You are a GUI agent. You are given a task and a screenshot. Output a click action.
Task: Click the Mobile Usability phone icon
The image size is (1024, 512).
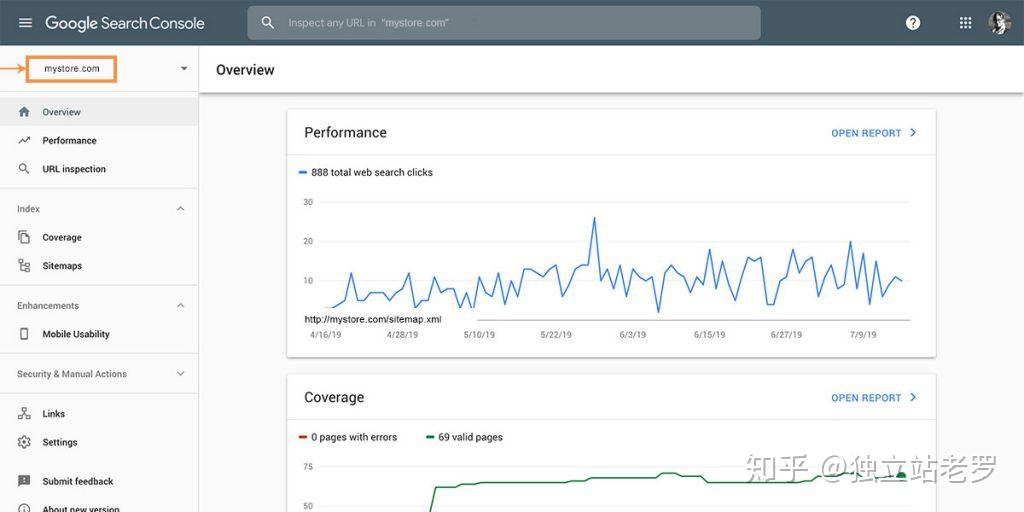pos(24,334)
